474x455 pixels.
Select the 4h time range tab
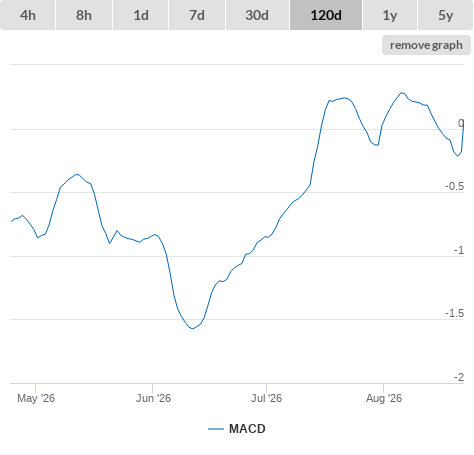coord(28,15)
